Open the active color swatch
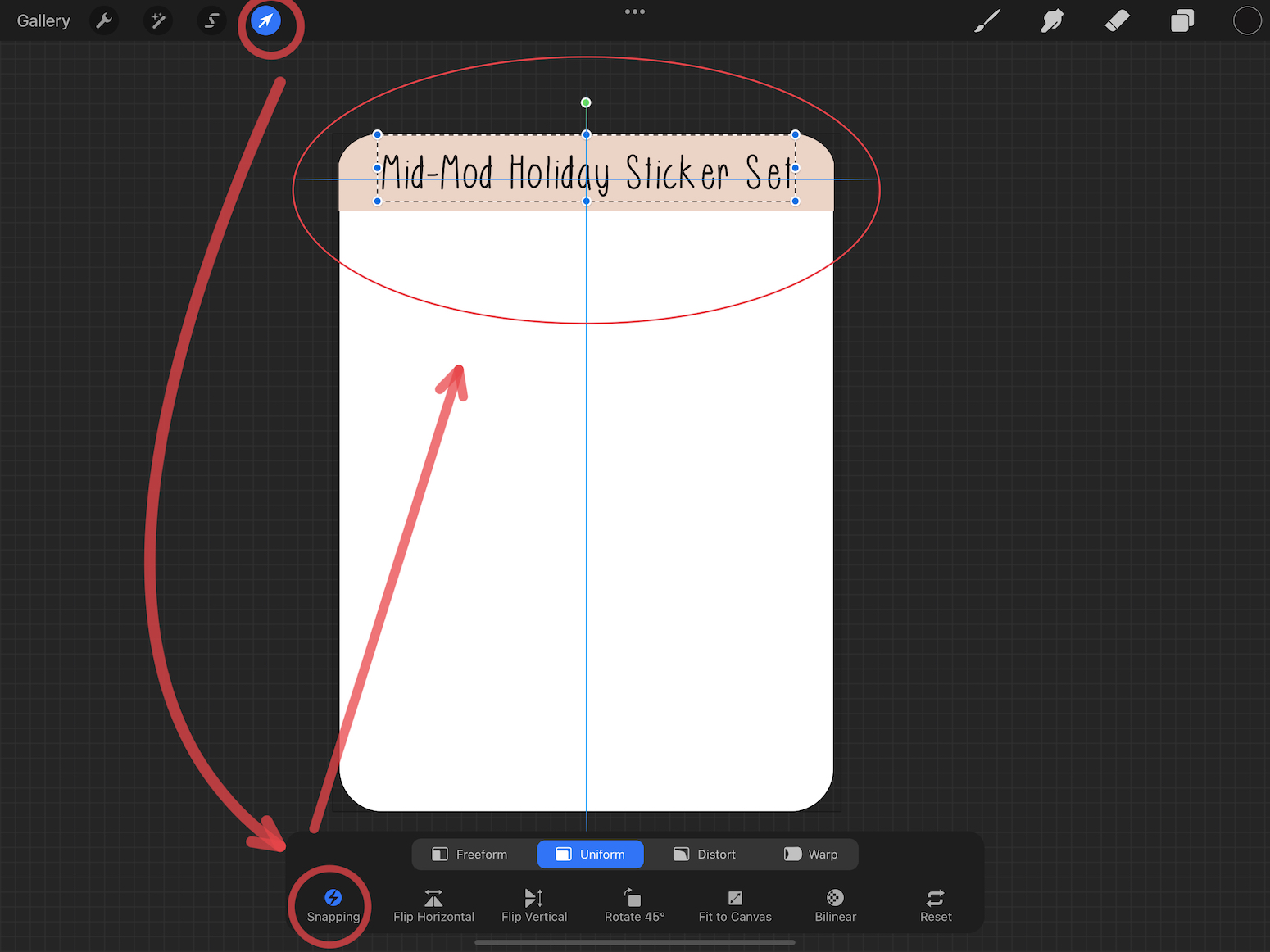Viewport: 1270px width, 952px height. point(1247,20)
